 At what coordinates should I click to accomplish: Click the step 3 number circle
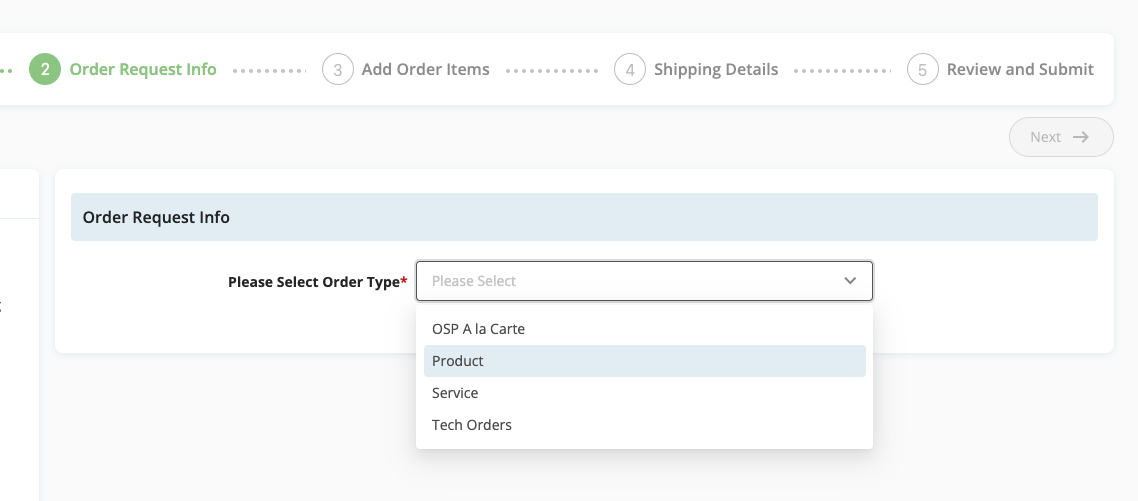338,70
